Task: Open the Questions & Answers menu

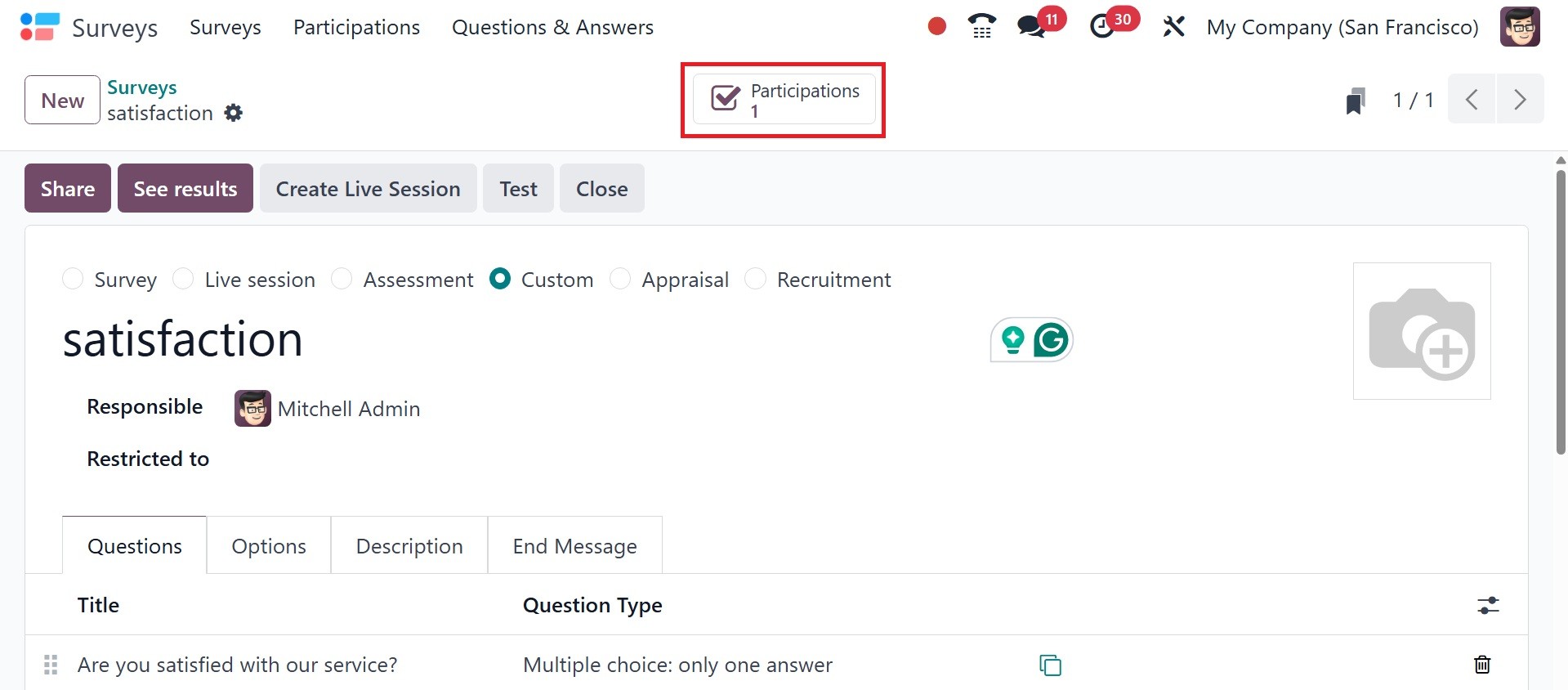Action: click(x=552, y=27)
